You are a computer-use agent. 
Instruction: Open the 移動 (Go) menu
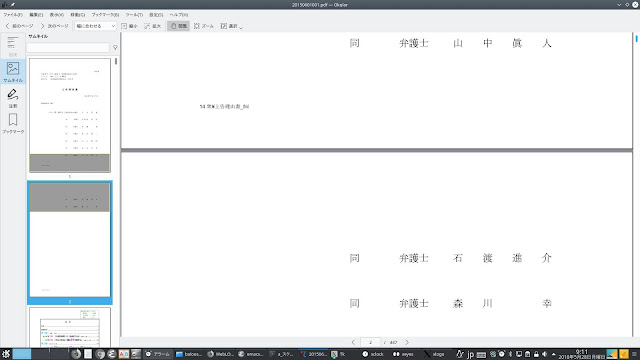click(x=78, y=15)
